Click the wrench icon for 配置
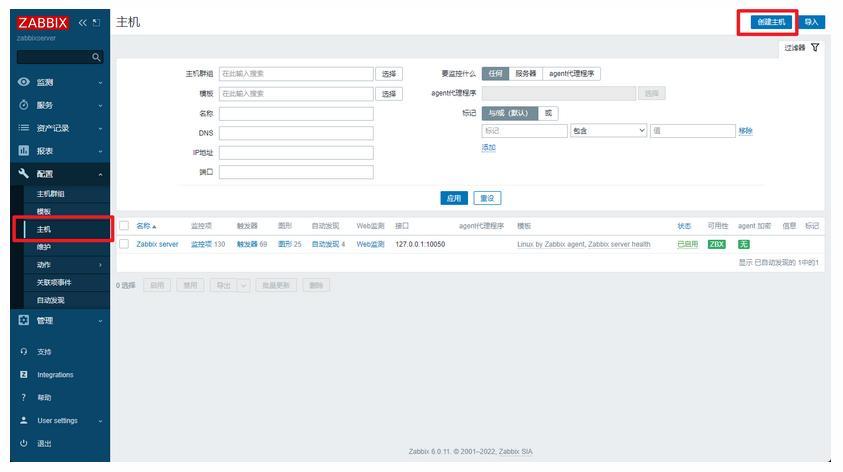This screenshot has height=472, width=843. [x=24, y=174]
